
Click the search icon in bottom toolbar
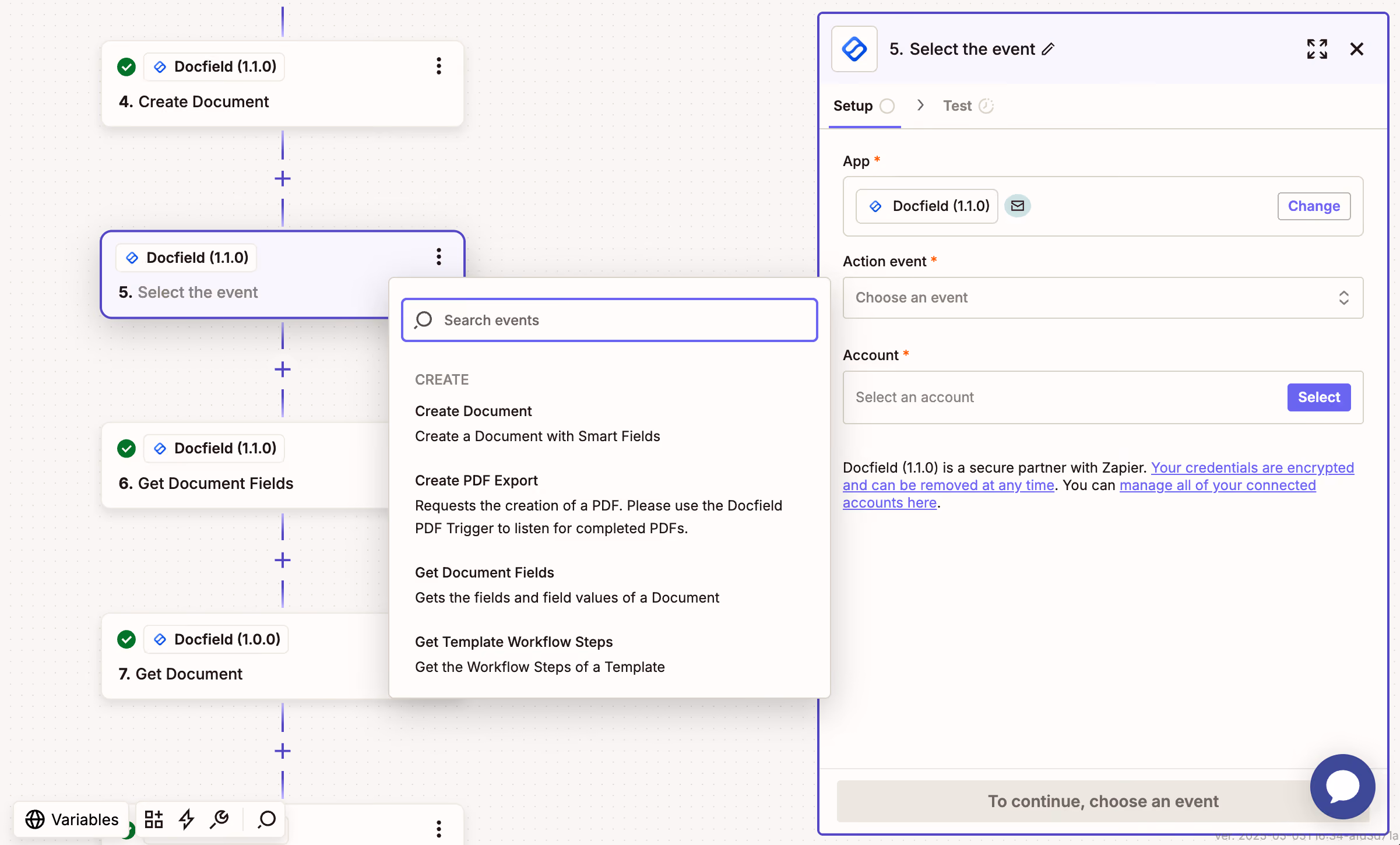point(267,819)
